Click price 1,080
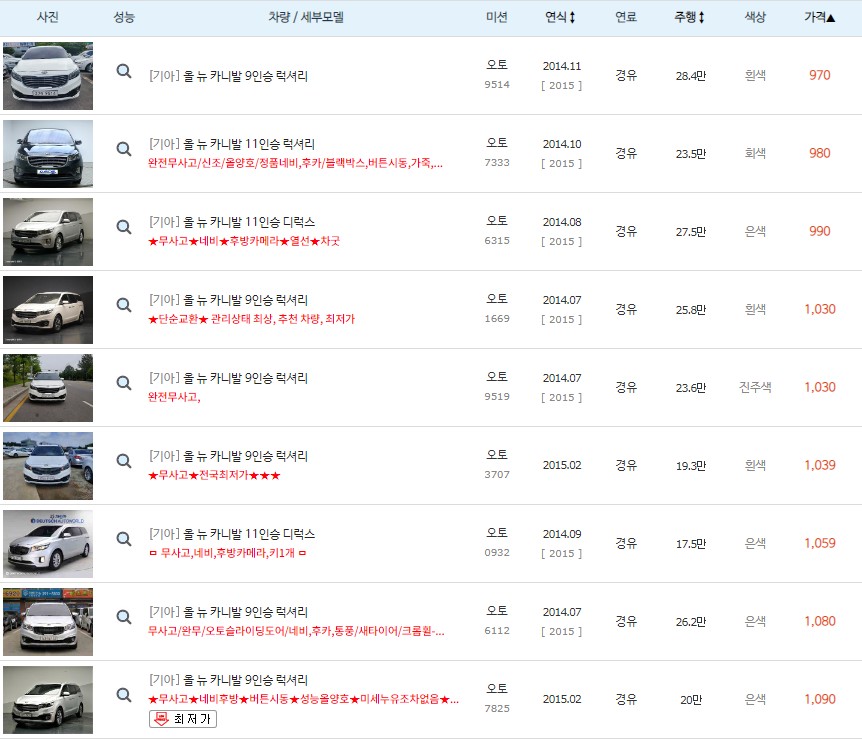 click(x=820, y=622)
